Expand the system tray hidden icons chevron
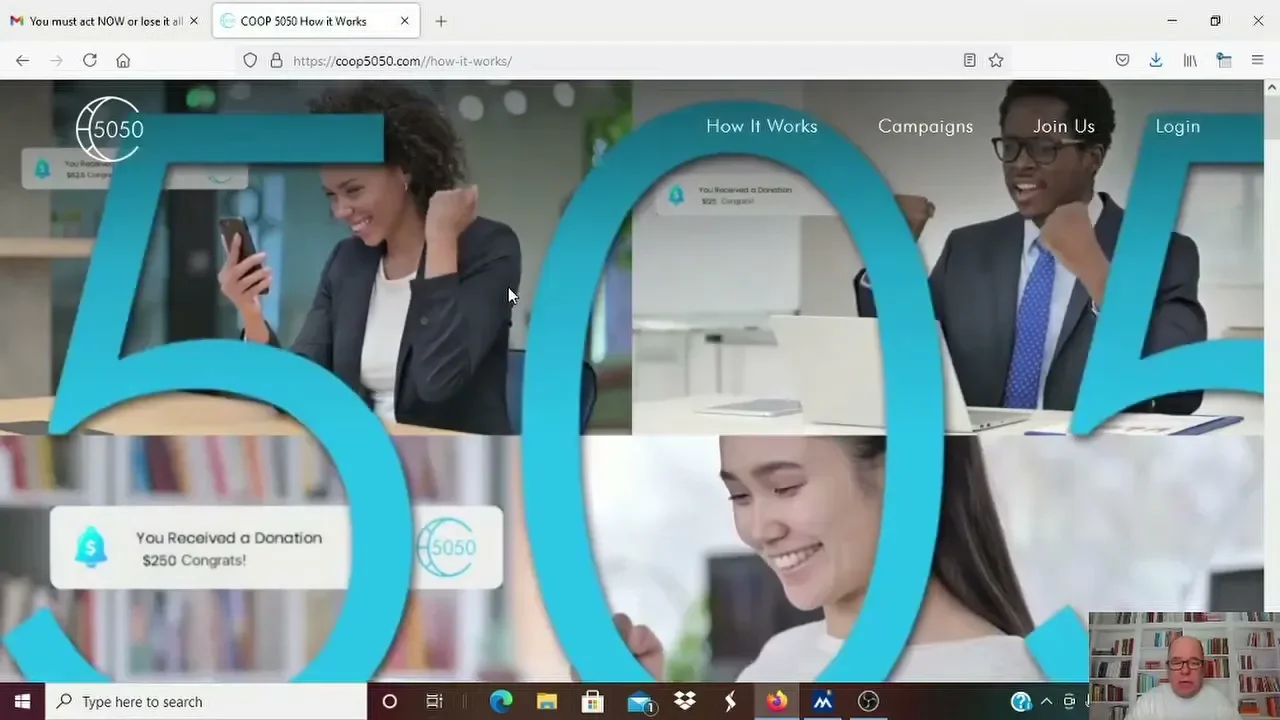This screenshot has height=720, width=1280. [1046, 701]
